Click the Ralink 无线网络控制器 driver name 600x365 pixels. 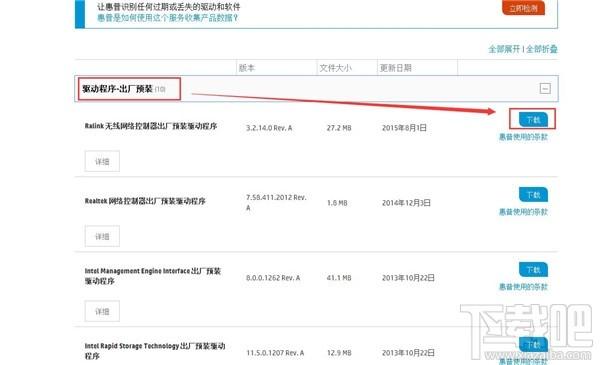click(151, 126)
